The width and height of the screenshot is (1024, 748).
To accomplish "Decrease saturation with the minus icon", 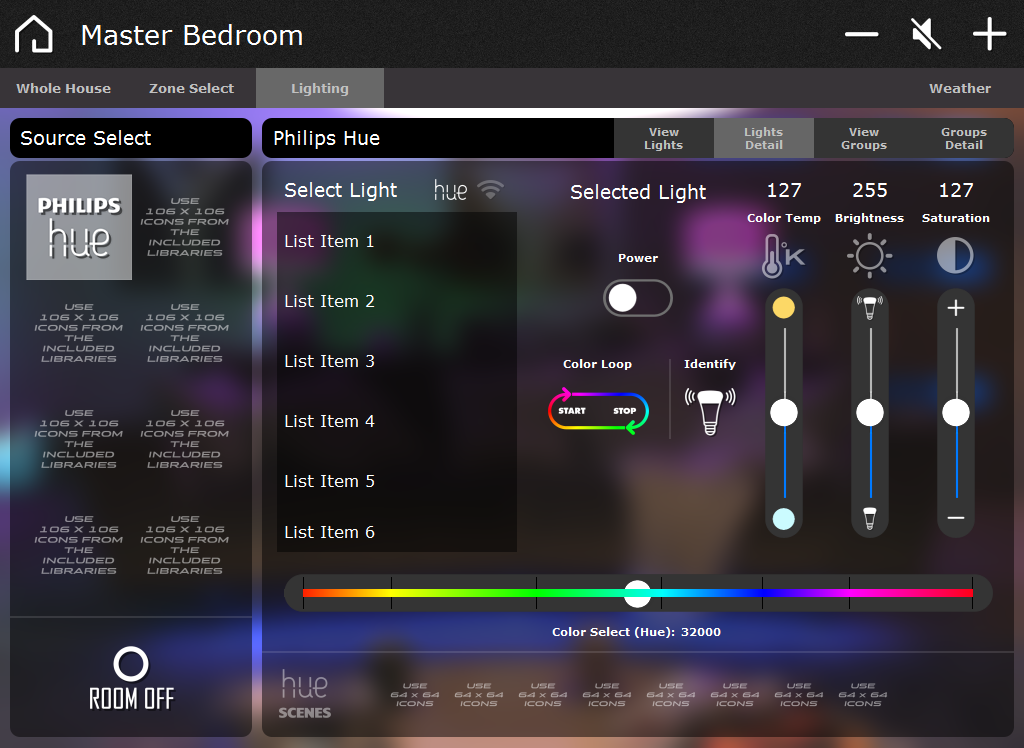I will pyautogui.click(x=955, y=518).
